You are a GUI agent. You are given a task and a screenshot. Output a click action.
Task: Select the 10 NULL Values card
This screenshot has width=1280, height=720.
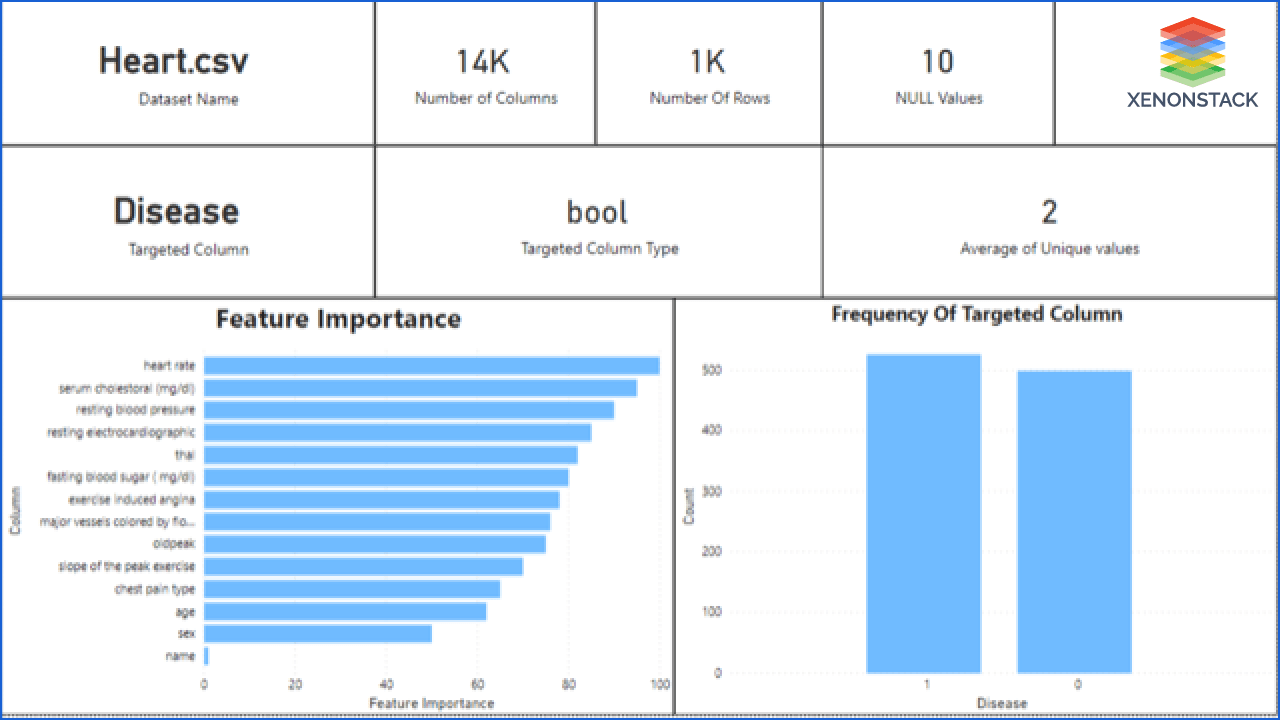coord(938,73)
